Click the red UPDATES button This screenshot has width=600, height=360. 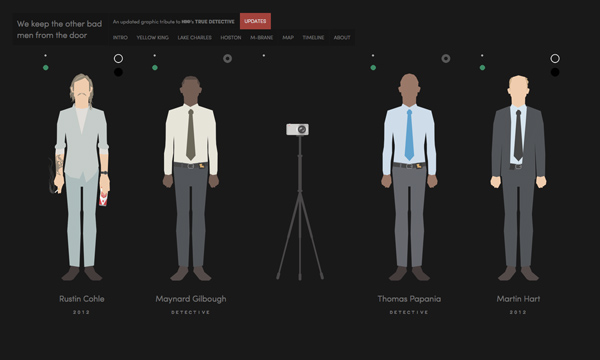255,21
